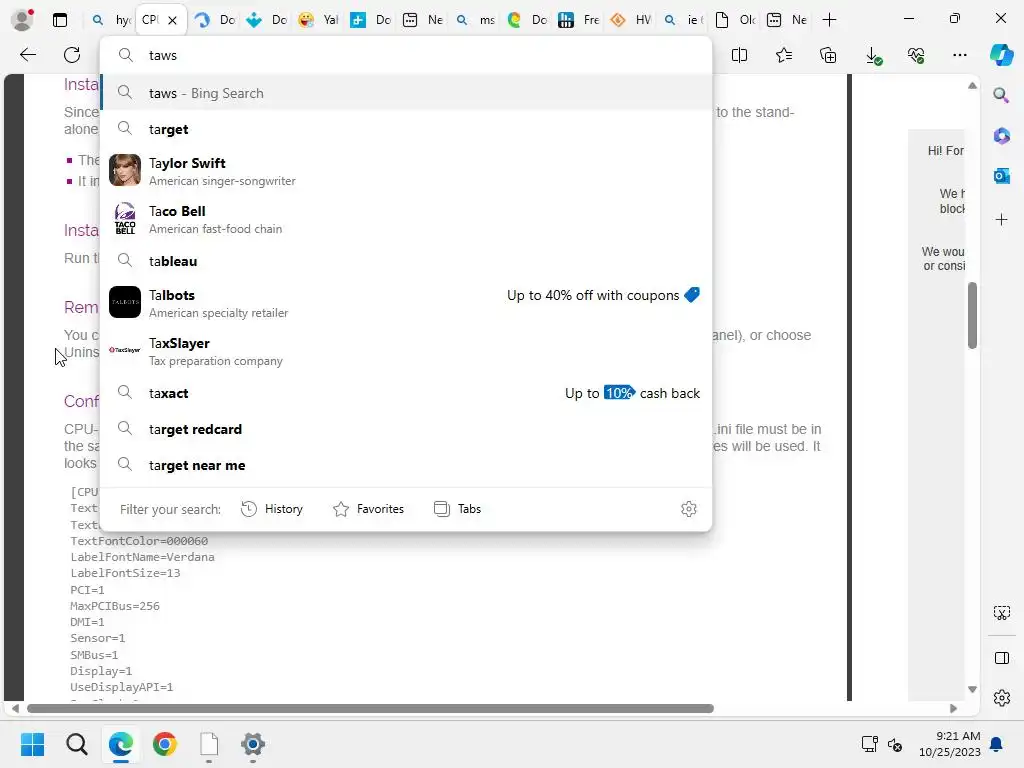1024x768 pixels.
Task: Click 'UseDisplayAPI=1' line
Action: pyautogui.click(x=121, y=687)
